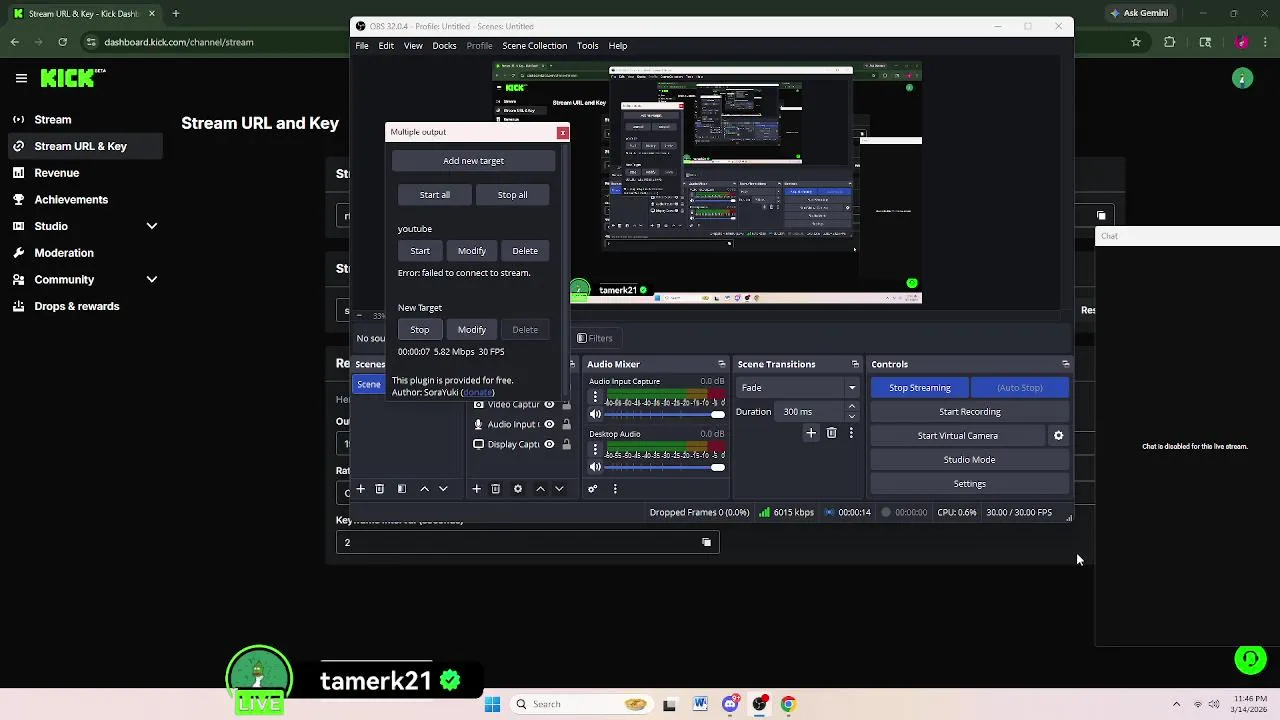Screen dimensions: 1280x720
Task: Move scene up with arrow icon
Action: point(424,489)
